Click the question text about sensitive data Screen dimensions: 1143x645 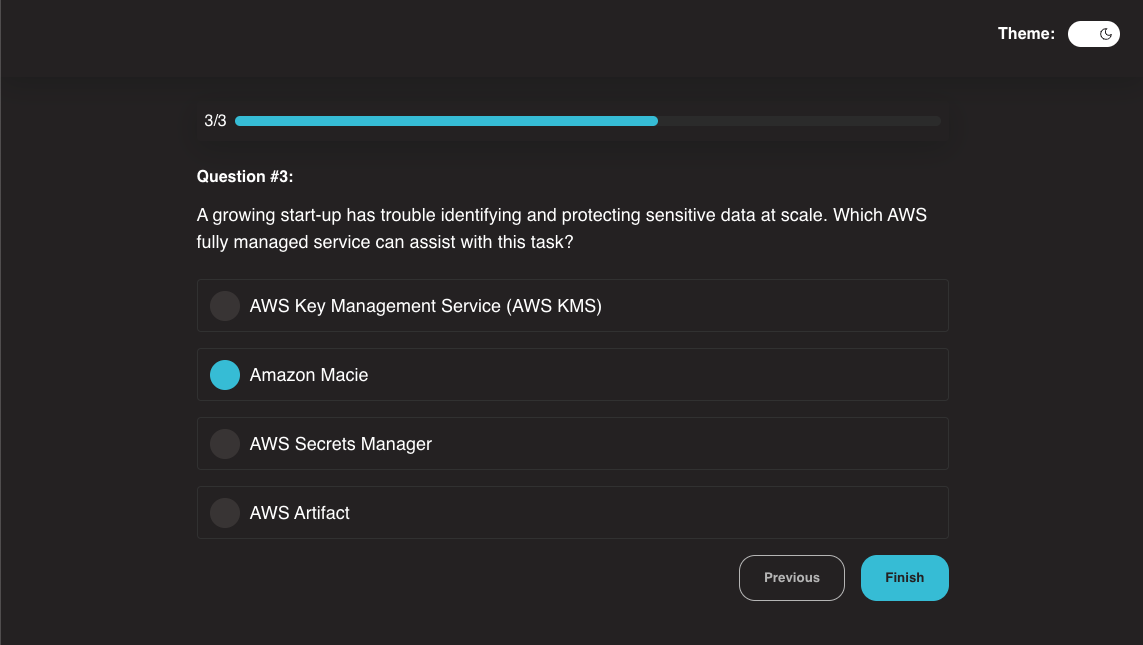561,228
